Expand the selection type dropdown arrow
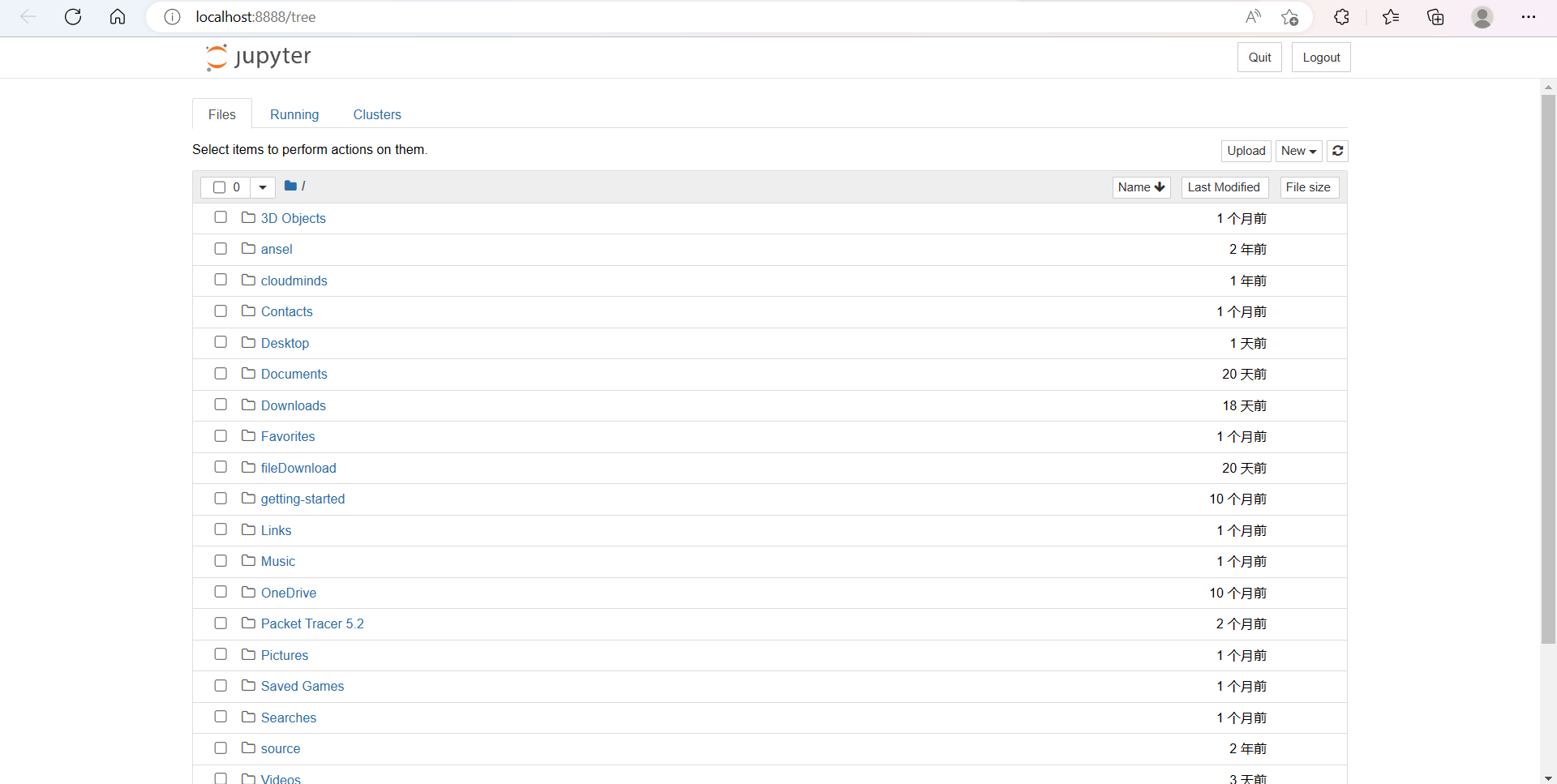This screenshot has width=1557, height=784. (263, 187)
